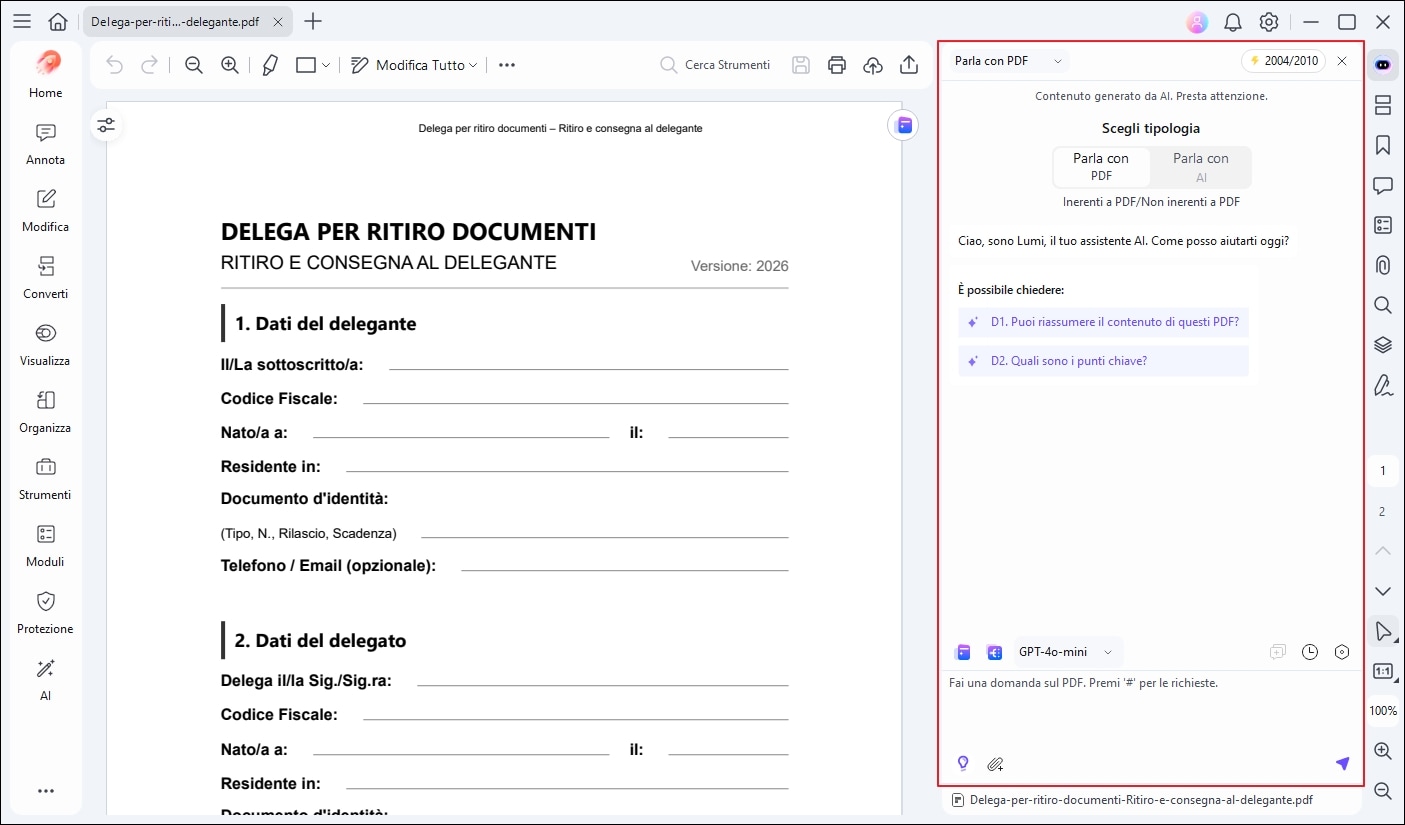Viewport: 1405px width, 825px height.
Task: Open the Modifica Tutto dropdown
Action: click(x=414, y=65)
